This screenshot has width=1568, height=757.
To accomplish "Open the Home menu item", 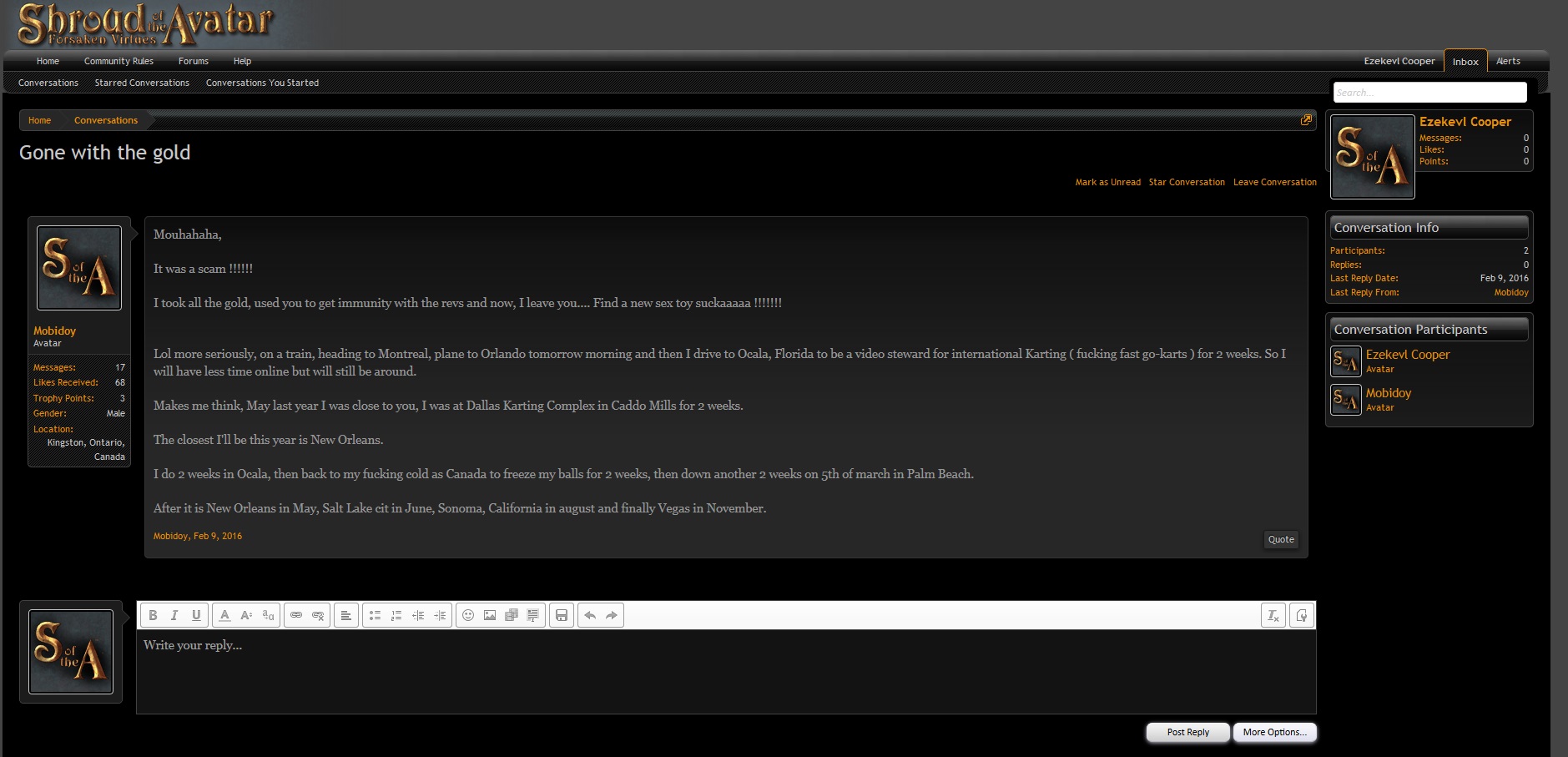I will (x=48, y=61).
